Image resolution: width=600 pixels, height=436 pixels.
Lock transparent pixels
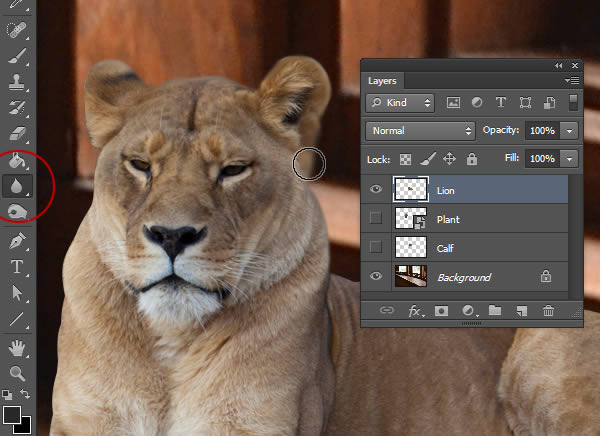tap(405, 159)
